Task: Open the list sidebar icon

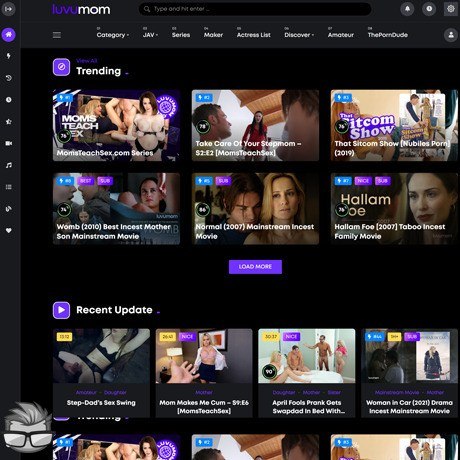Action: [x=9, y=187]
